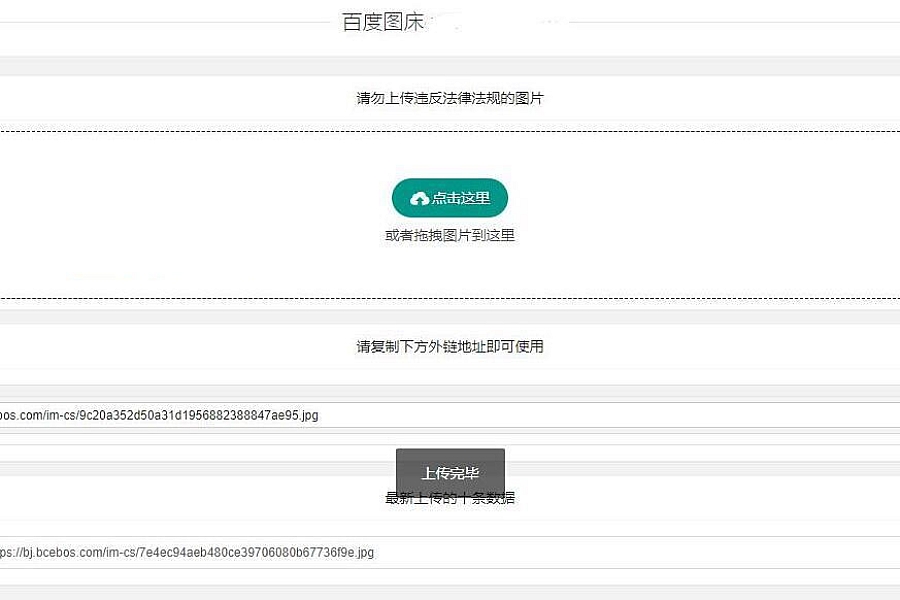Click the cloud upload icon
The image size is (900, 600).
pyautogui.click(x=420, y=199)
